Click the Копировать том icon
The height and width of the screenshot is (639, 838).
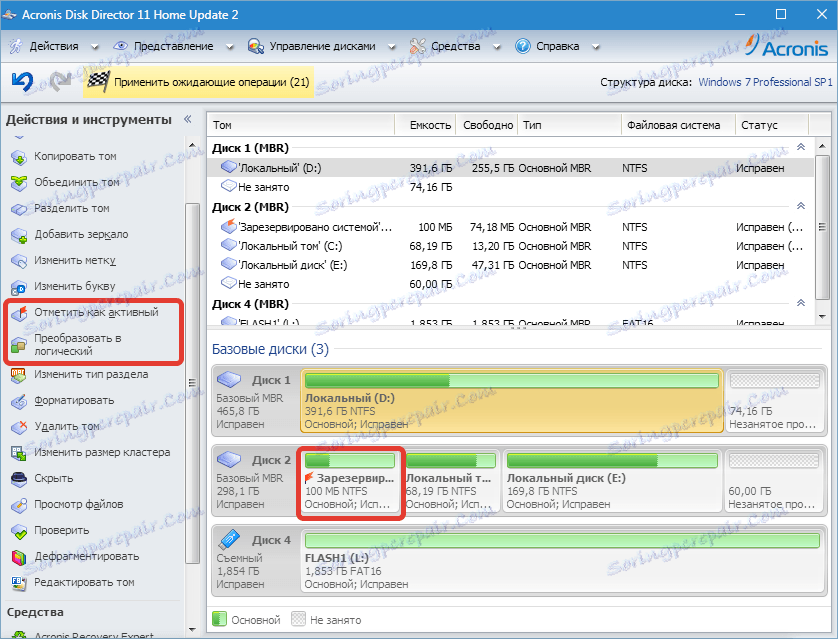(19, 157)
